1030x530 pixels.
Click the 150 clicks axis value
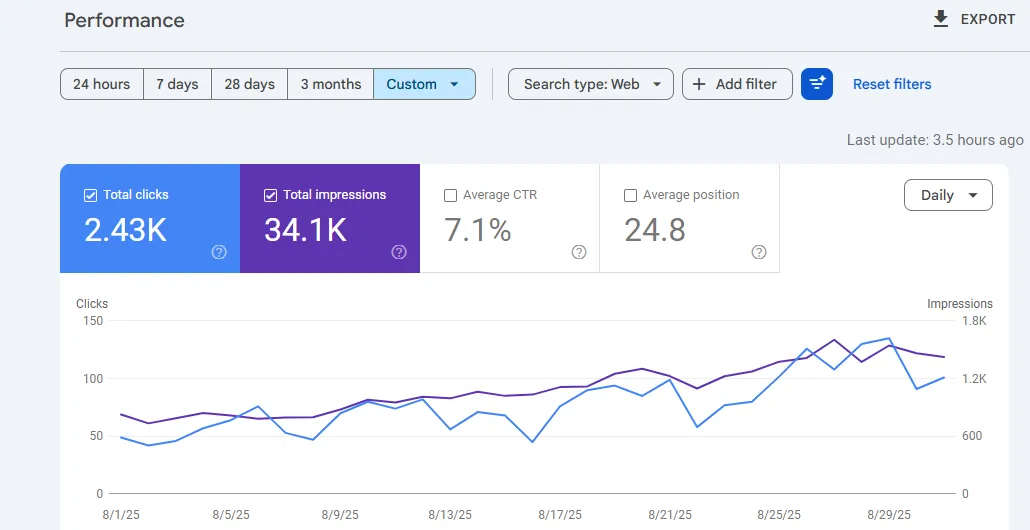coord(93,321)
